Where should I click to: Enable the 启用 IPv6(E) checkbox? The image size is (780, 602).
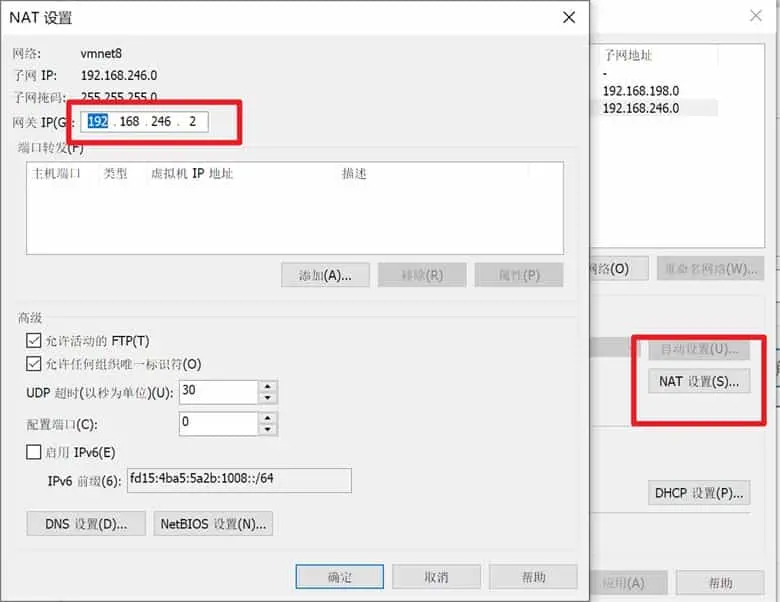click(34, 452)
